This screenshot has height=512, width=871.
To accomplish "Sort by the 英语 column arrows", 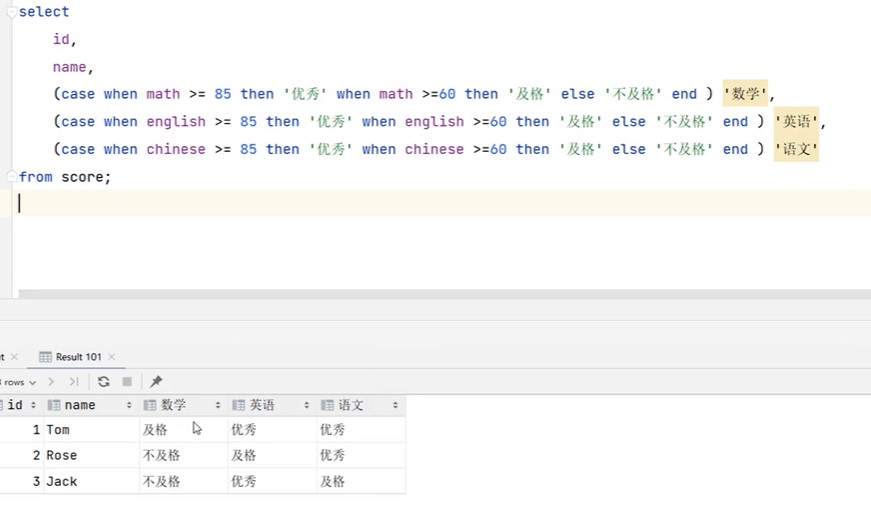I will click(307, 405).
